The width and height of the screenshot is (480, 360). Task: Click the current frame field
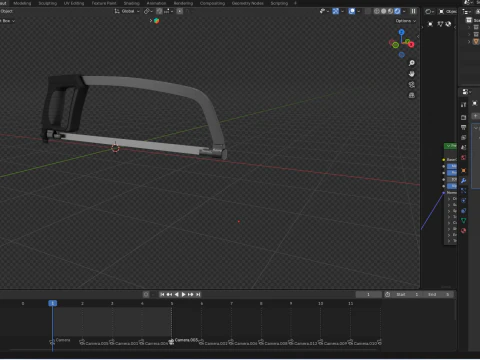[x=368, y=294]
